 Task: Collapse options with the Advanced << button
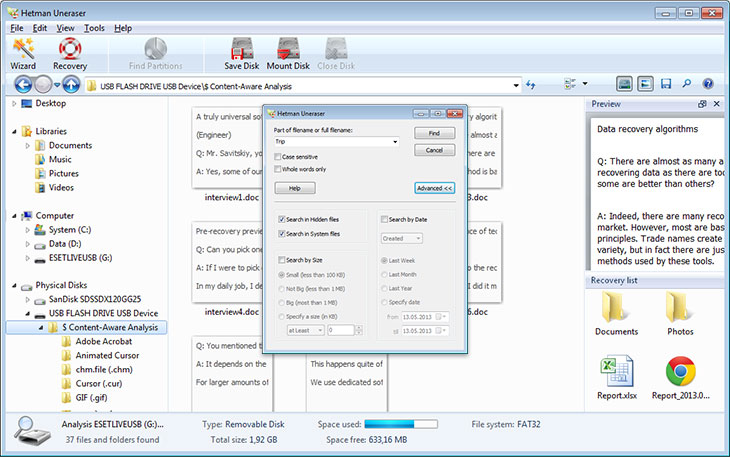[x=434, y=188]
